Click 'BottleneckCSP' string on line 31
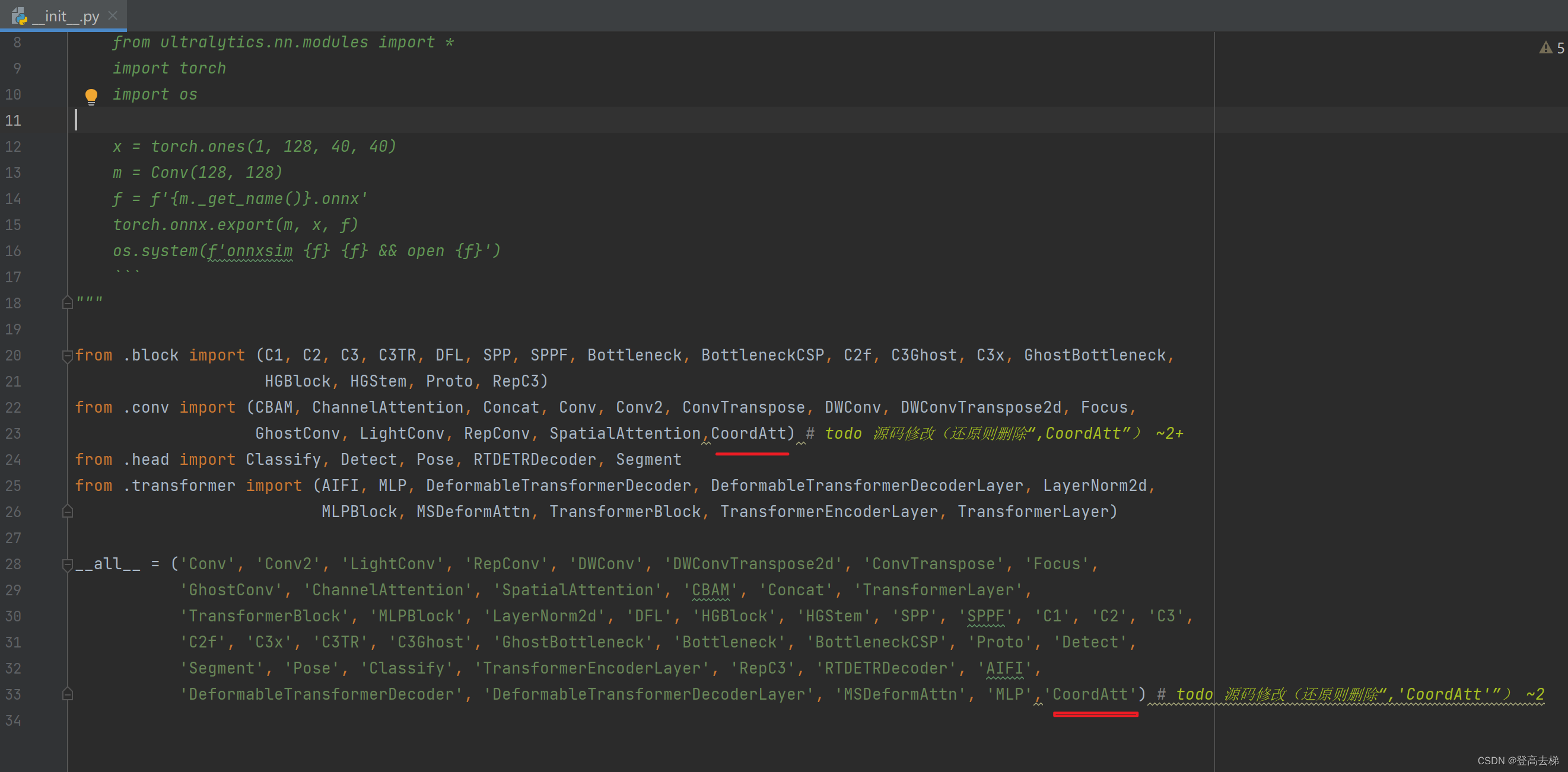The image size is (1568, 772). point(876,642)
